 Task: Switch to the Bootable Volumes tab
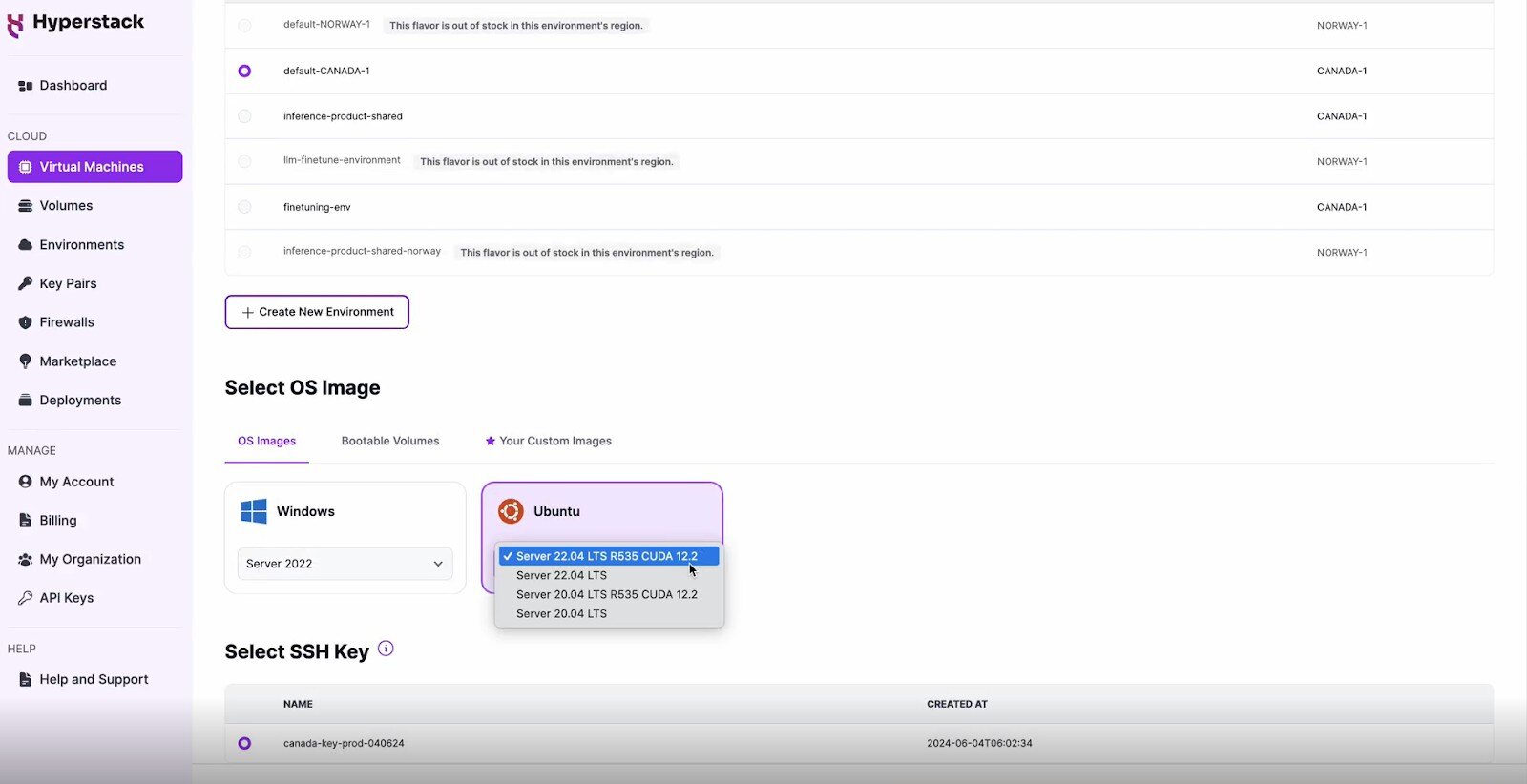[x=390, y=441]
